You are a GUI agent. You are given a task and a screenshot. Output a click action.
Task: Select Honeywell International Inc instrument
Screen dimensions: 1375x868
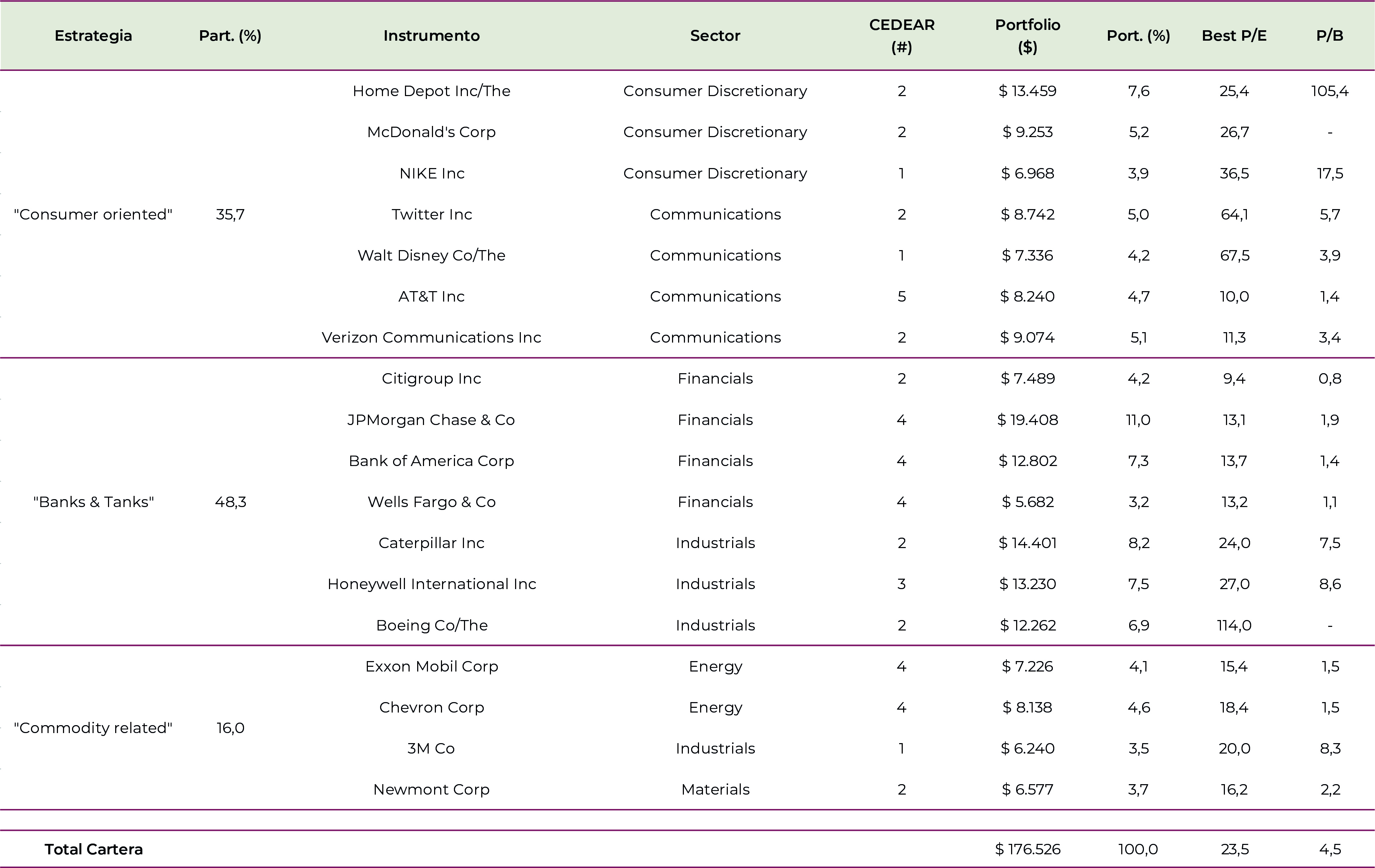[431, 584]
